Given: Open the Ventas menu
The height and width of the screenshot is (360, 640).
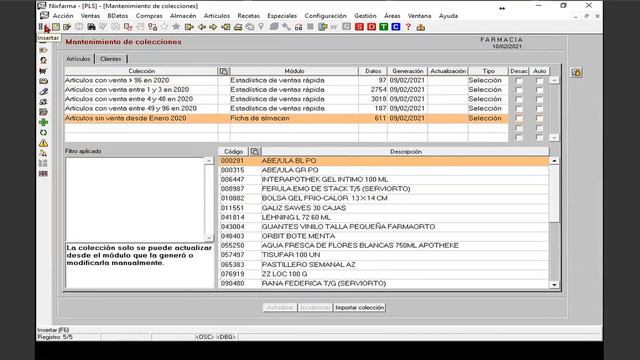Looking at the screenshot, I should (x=90, y=16).
